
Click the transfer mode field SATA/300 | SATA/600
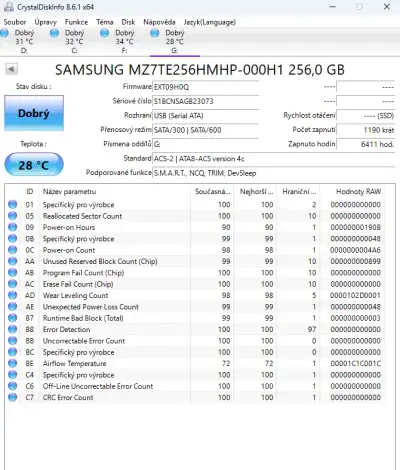(205, 130)
